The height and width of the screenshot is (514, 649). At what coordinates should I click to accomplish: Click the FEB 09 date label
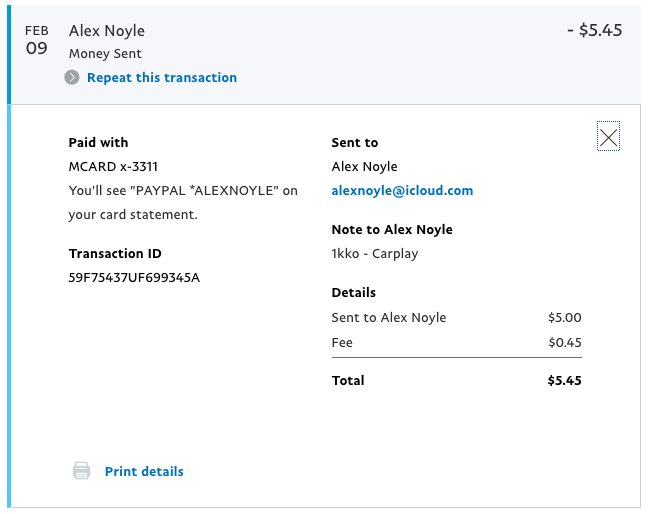(36, 40)
